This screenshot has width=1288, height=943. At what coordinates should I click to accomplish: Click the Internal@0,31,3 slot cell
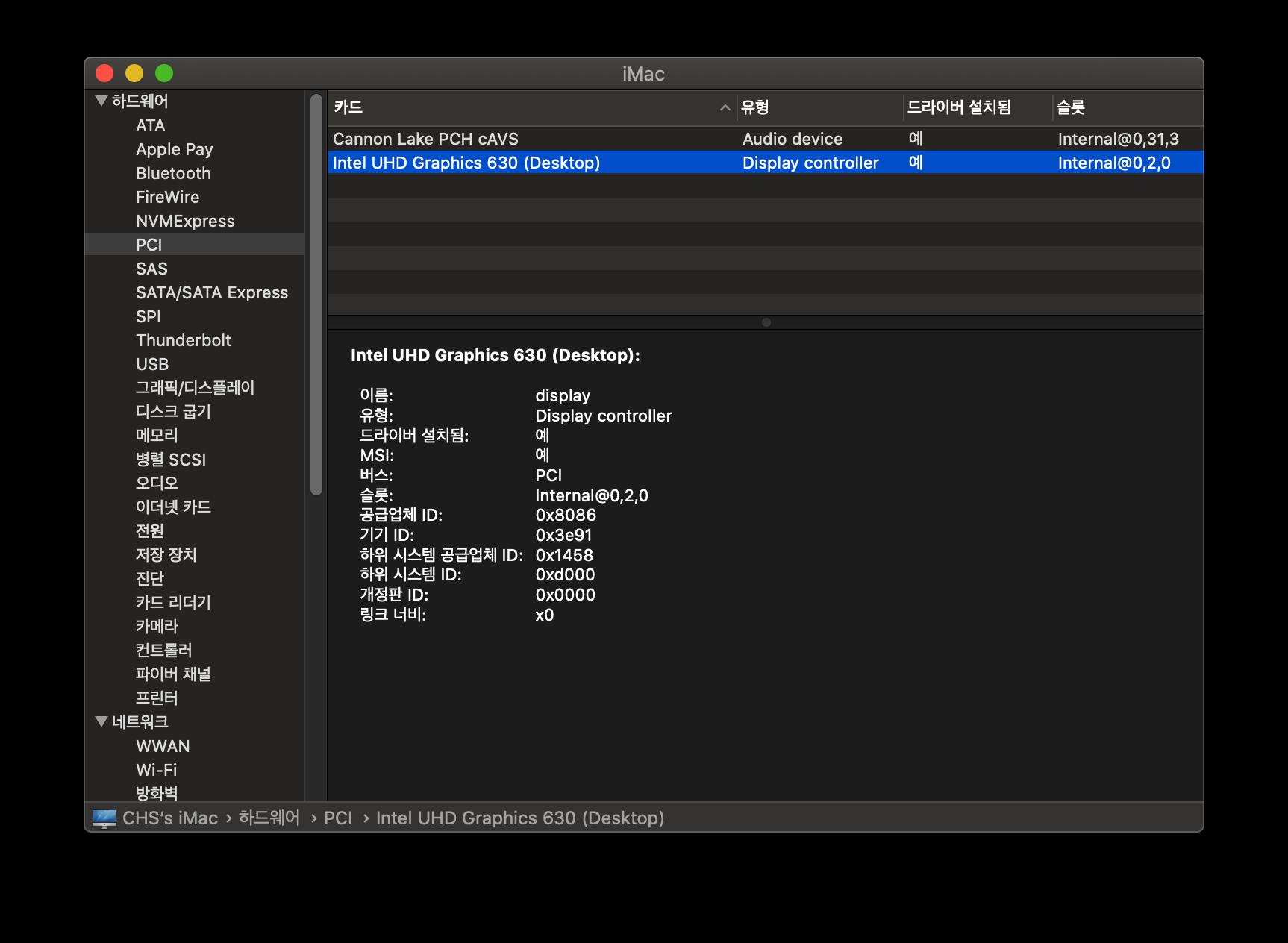tap(1118, 139)
